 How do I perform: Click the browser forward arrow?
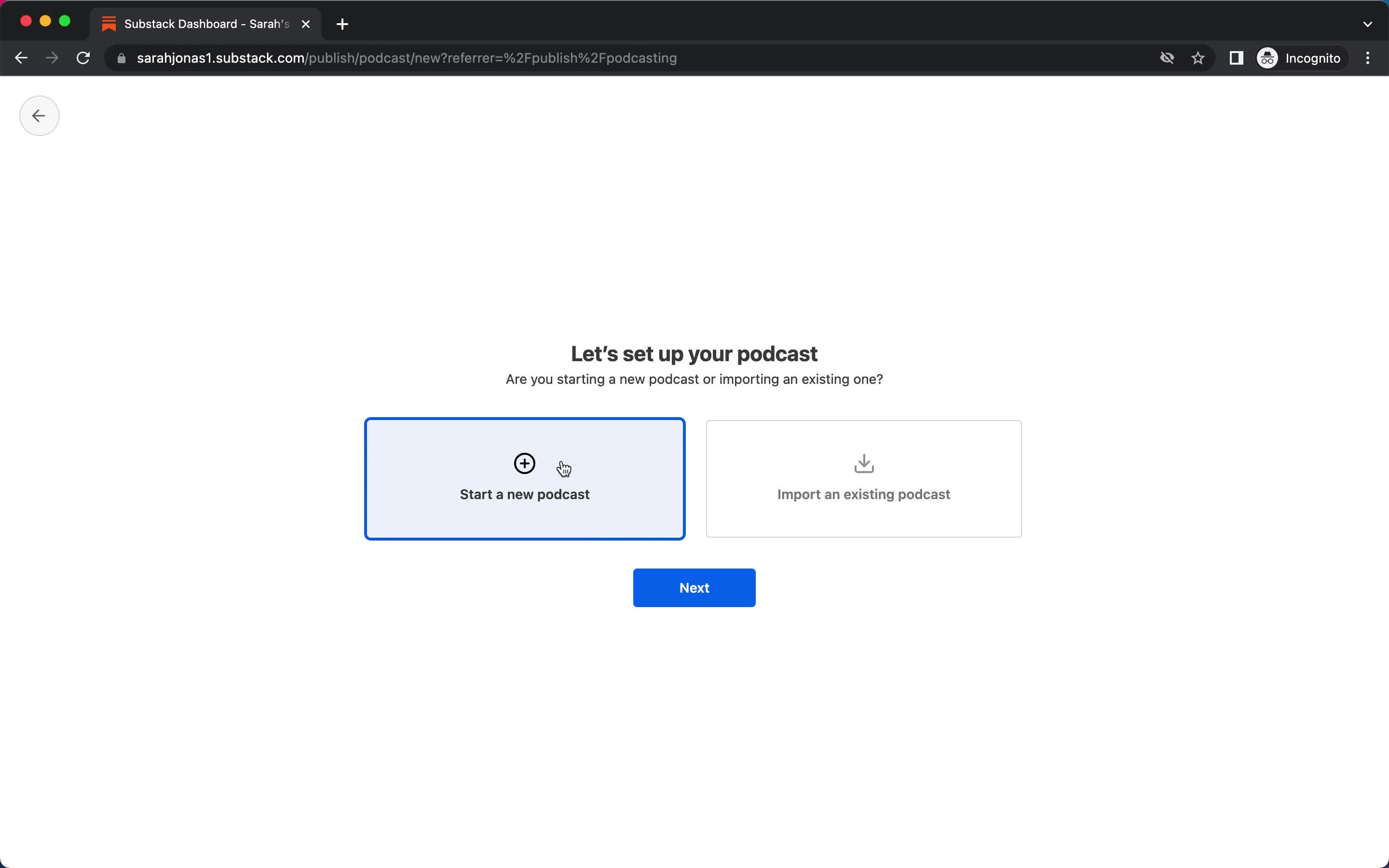click(x=52, y=58)
